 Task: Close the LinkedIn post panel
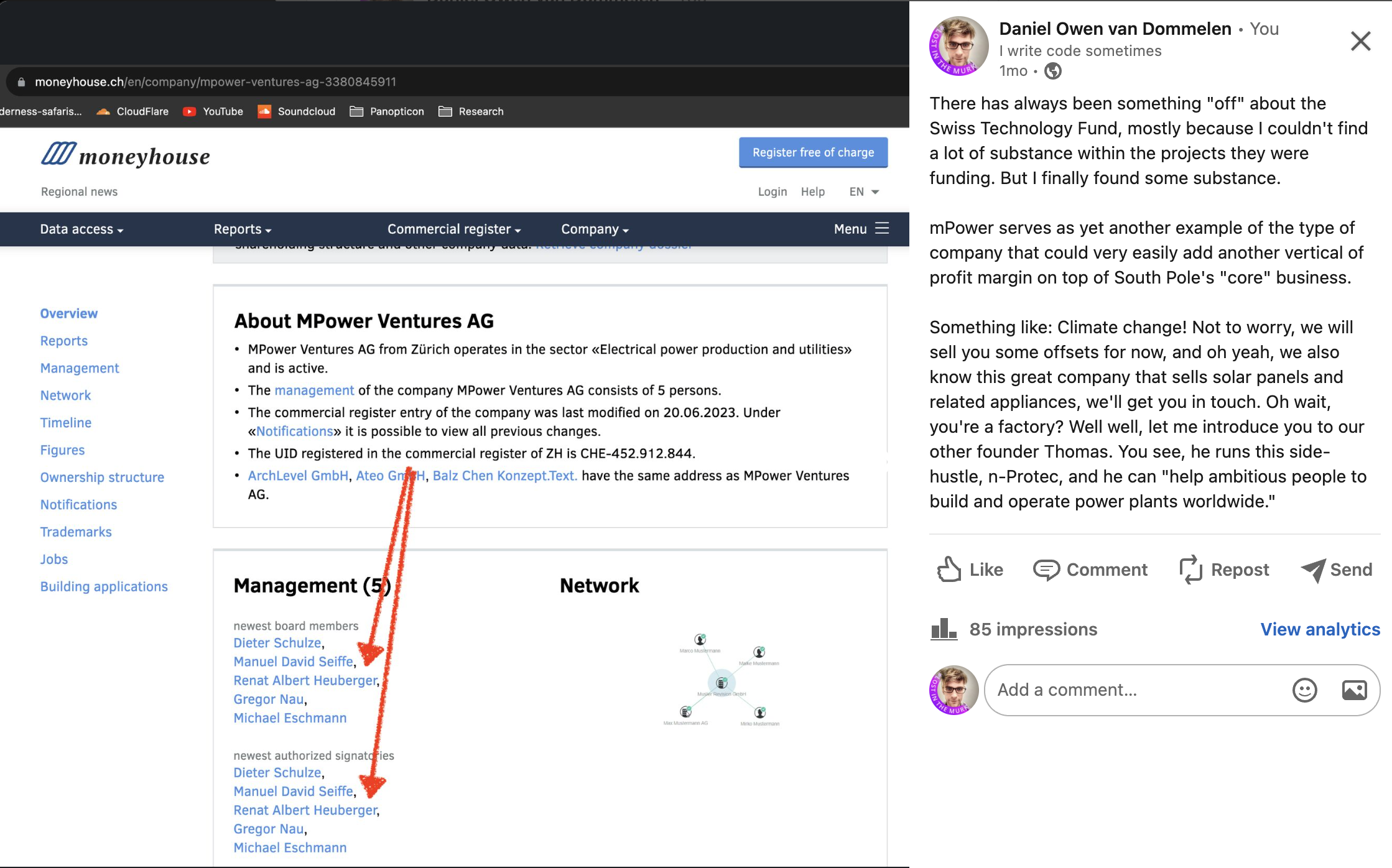pos(1360,41)
